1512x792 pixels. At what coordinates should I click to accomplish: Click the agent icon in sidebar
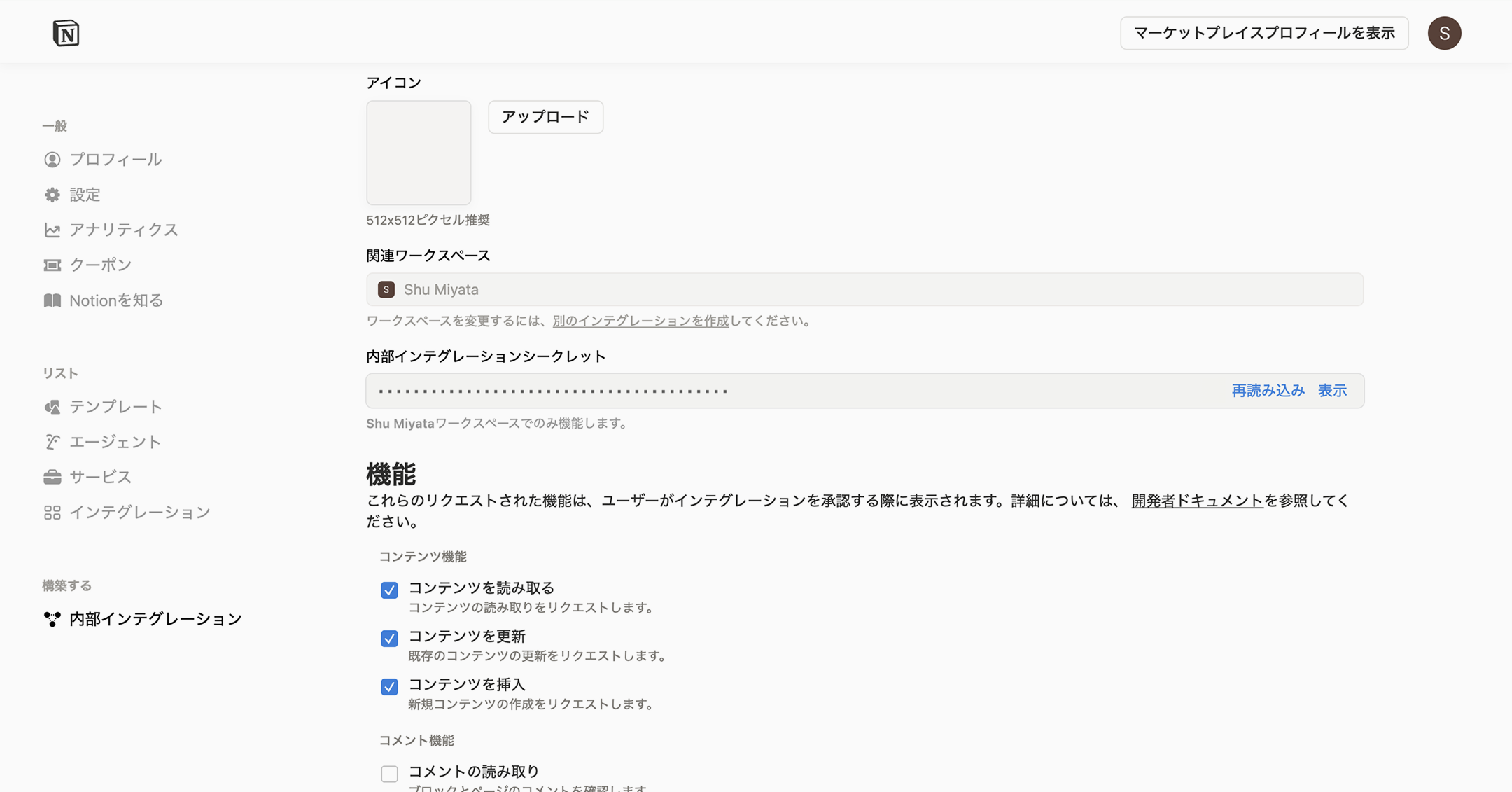pos(52,442)
